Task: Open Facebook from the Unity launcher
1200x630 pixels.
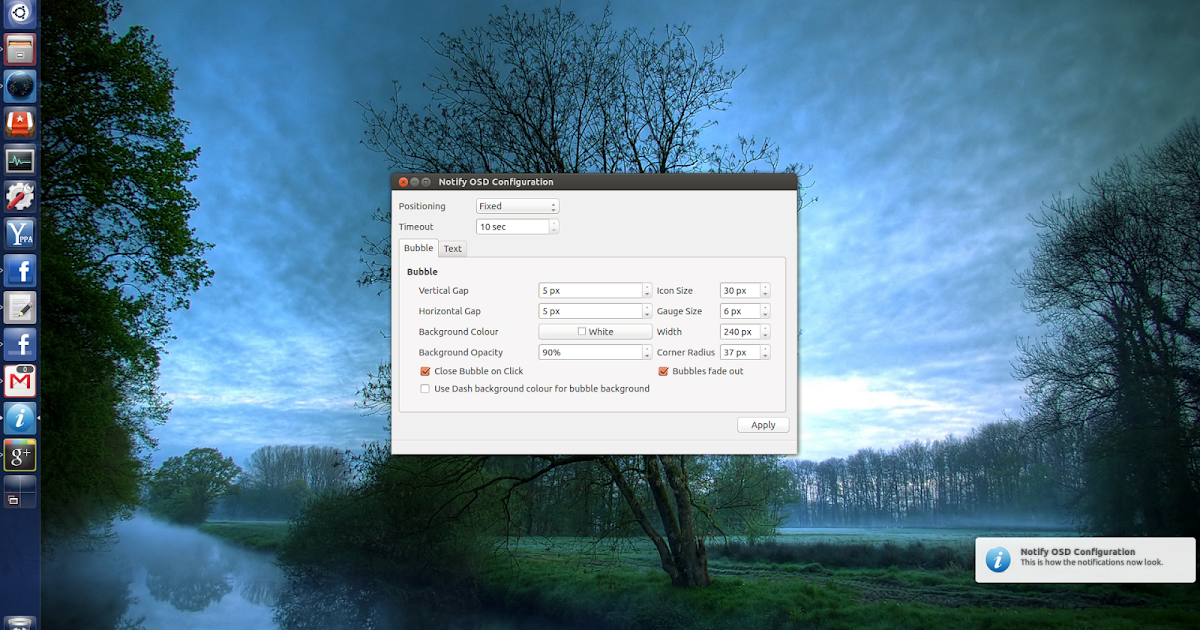Action: pyautogui.click(x=20, y=270)
